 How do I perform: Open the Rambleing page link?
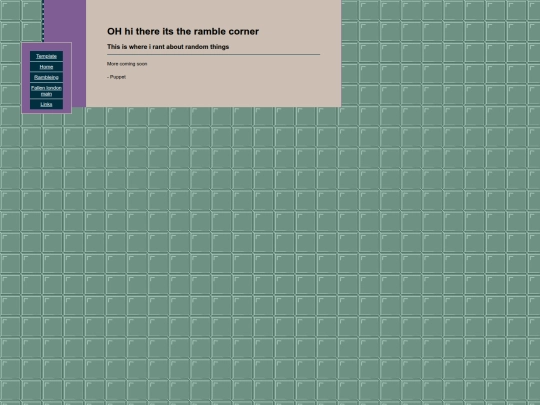coord(46,77)
